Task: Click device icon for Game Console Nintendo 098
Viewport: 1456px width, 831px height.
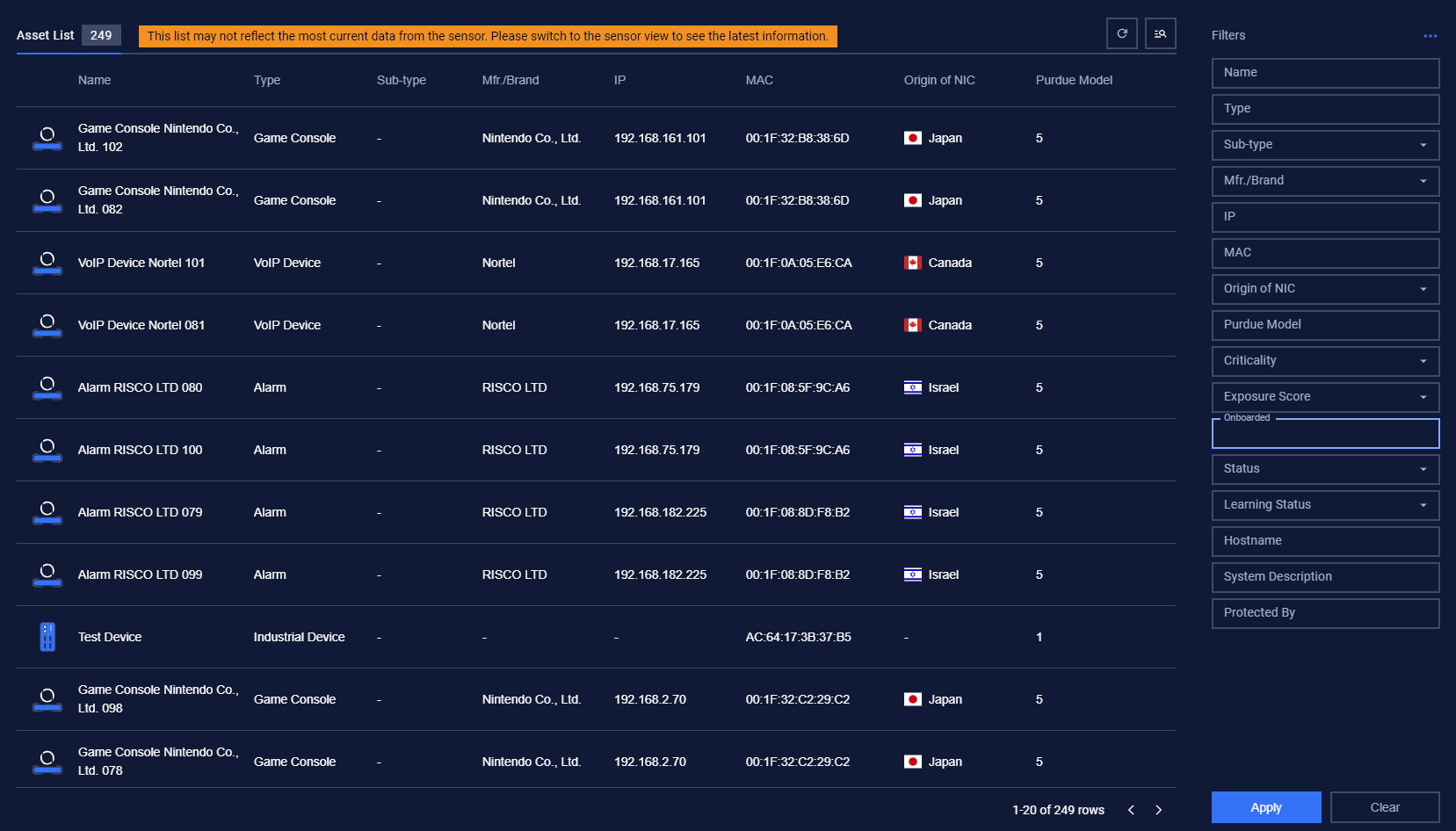Action: click(x=47, y=699)
